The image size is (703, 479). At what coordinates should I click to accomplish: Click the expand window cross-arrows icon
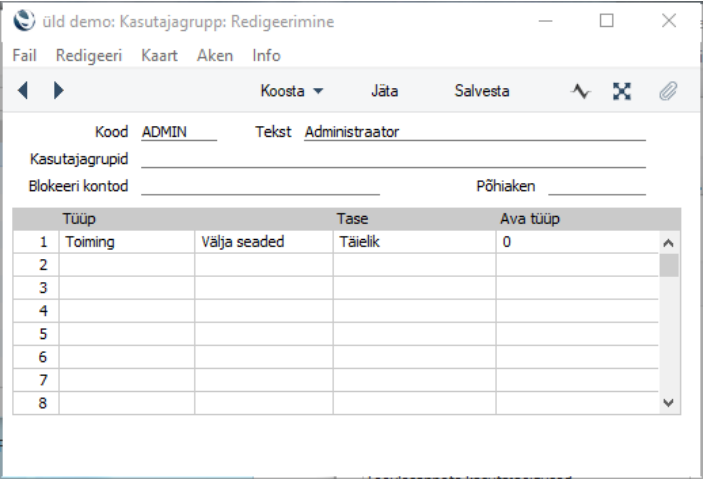point(622,91)
